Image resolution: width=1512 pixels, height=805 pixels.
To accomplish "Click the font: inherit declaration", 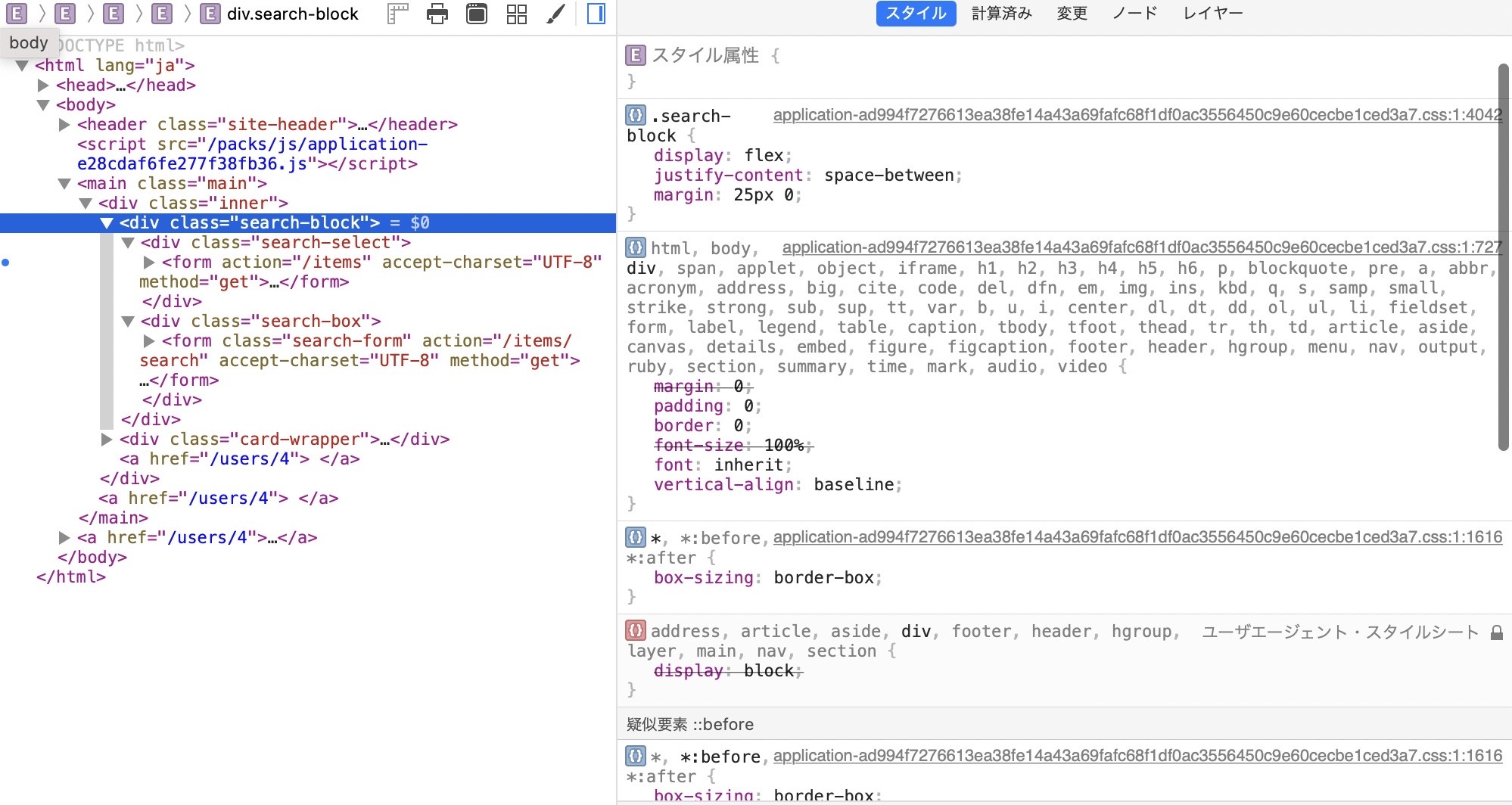I will click(x=722, y=465).
